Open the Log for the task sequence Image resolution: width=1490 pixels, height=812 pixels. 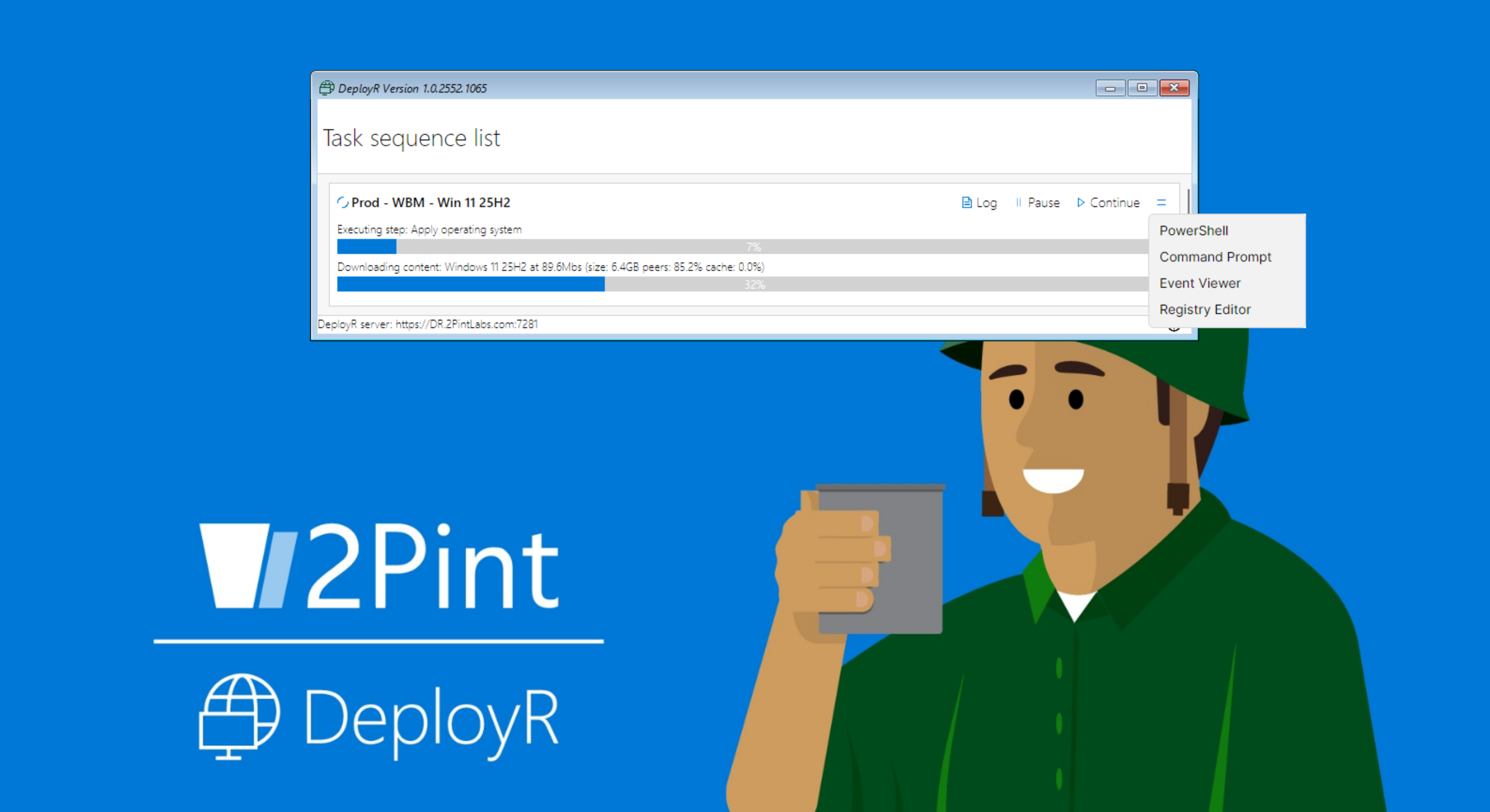pyautogui.click(x=979, y=203)
